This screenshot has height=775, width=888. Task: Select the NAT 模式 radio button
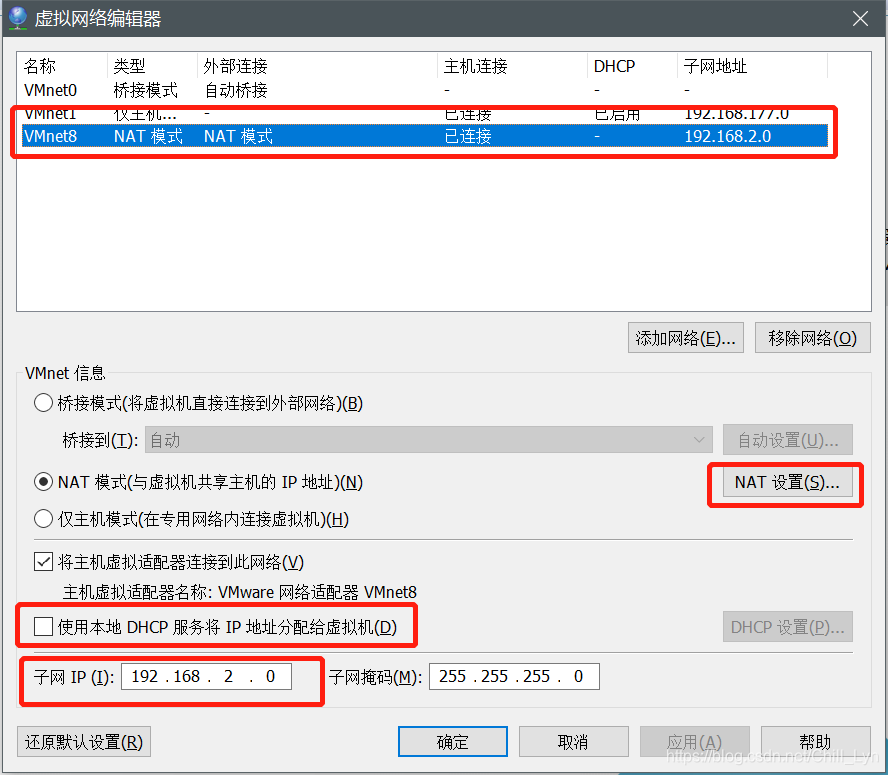[x=44, y=482]
